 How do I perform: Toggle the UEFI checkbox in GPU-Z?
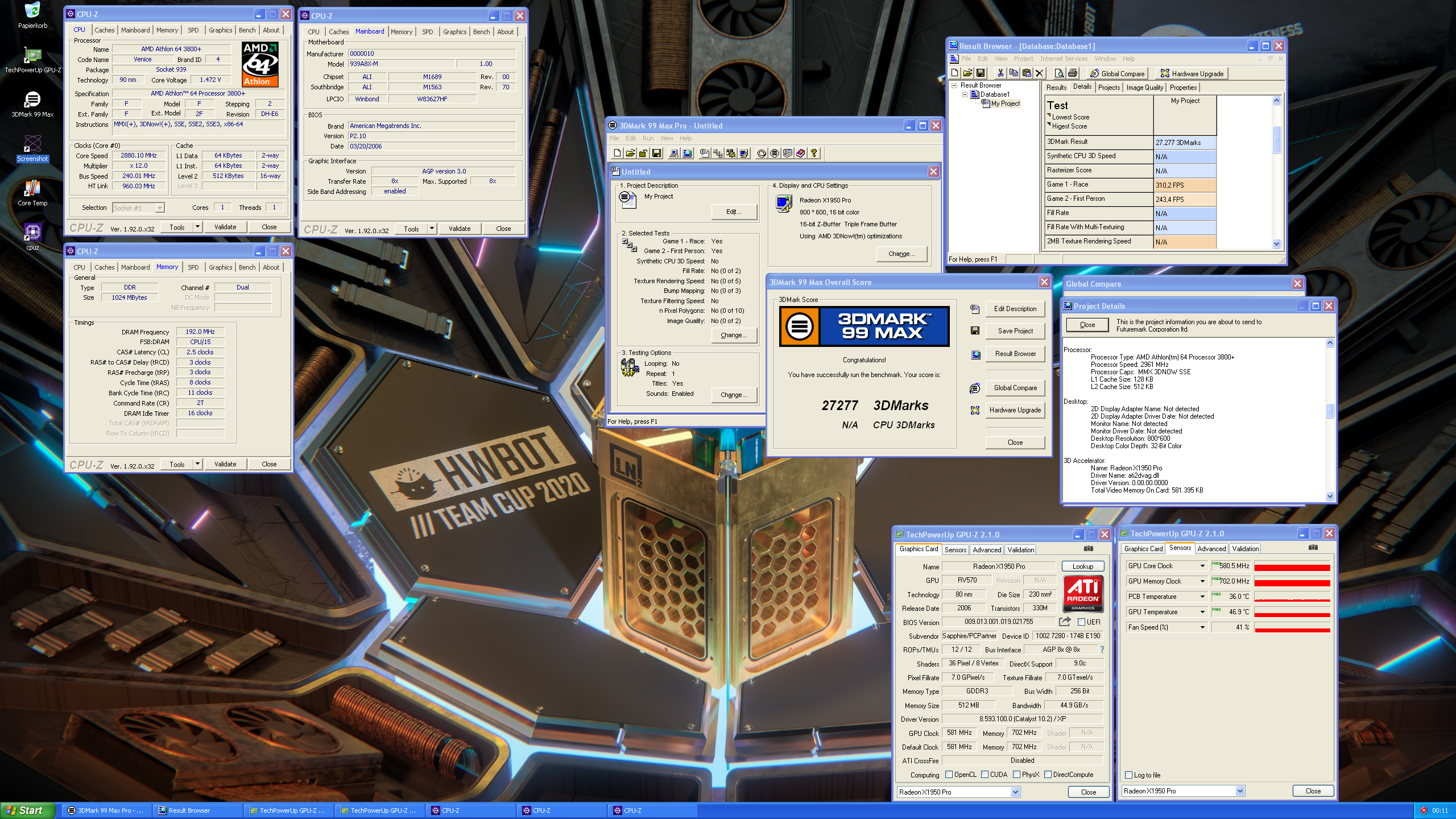click(1081, 622)
